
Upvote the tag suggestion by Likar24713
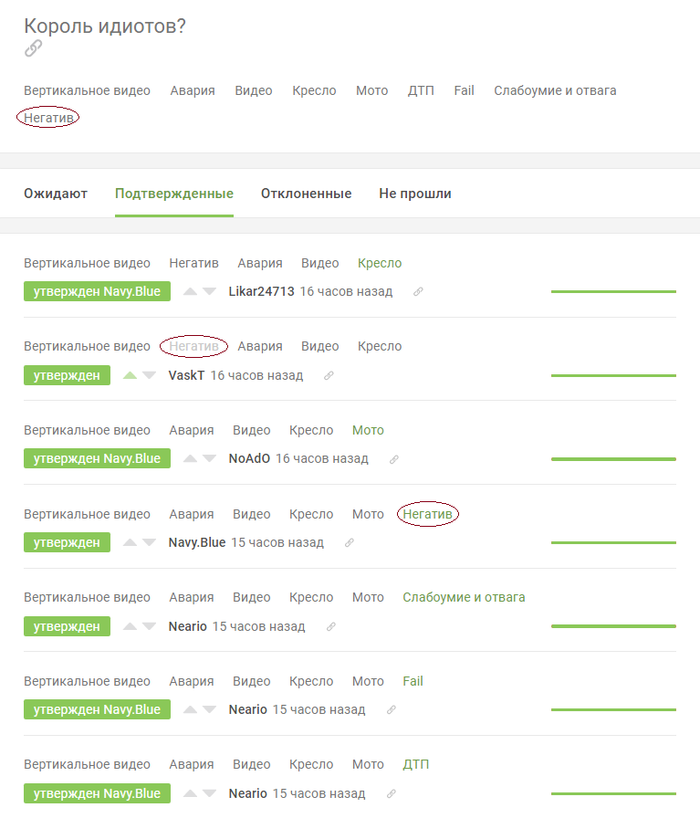click(190, 292)
